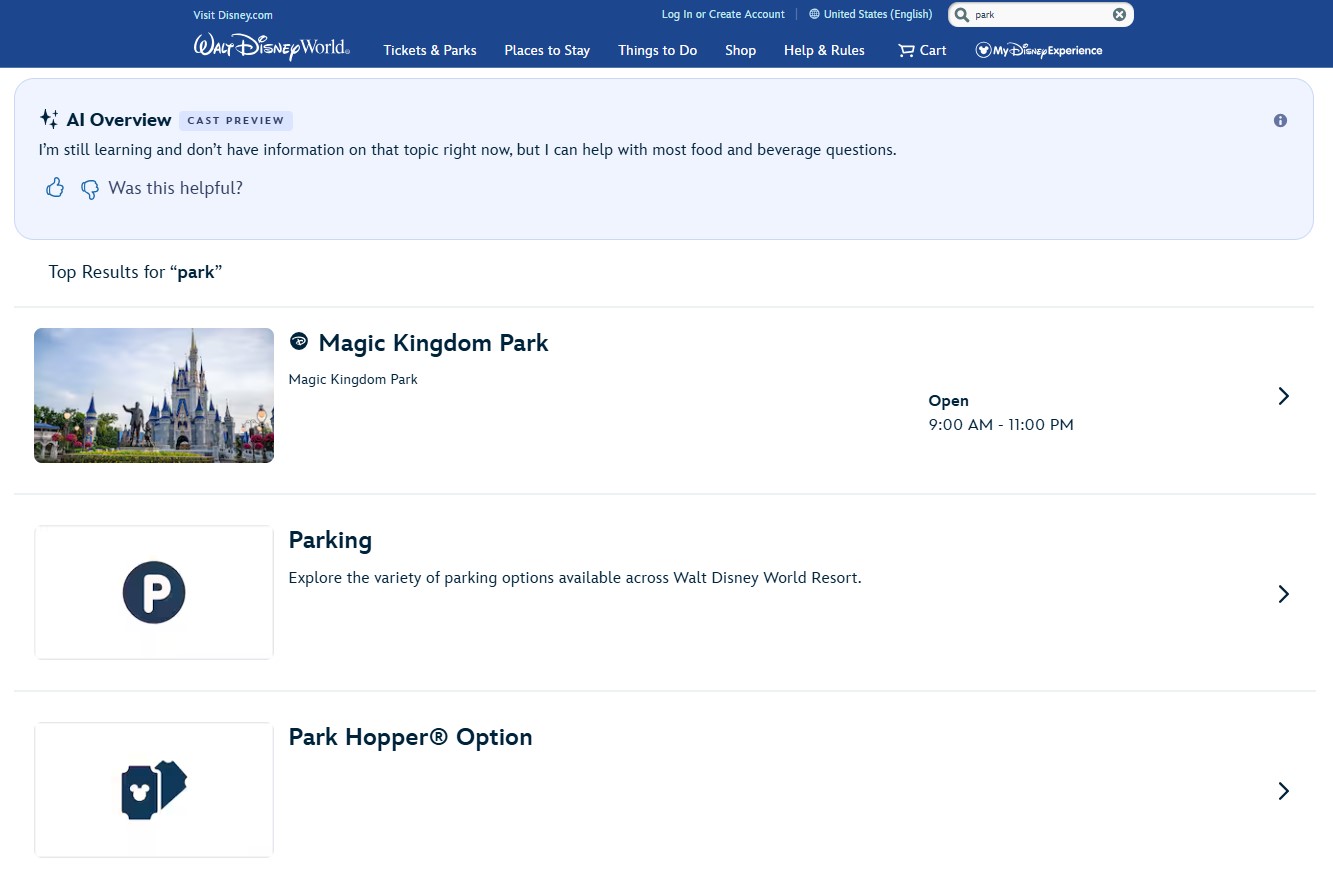Open the AI Overview info icon

[x=1280, y=121]
